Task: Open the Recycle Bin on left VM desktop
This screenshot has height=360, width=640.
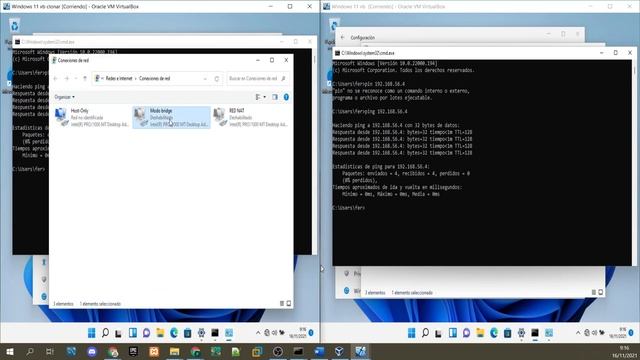Action: [x=15, y=26]
